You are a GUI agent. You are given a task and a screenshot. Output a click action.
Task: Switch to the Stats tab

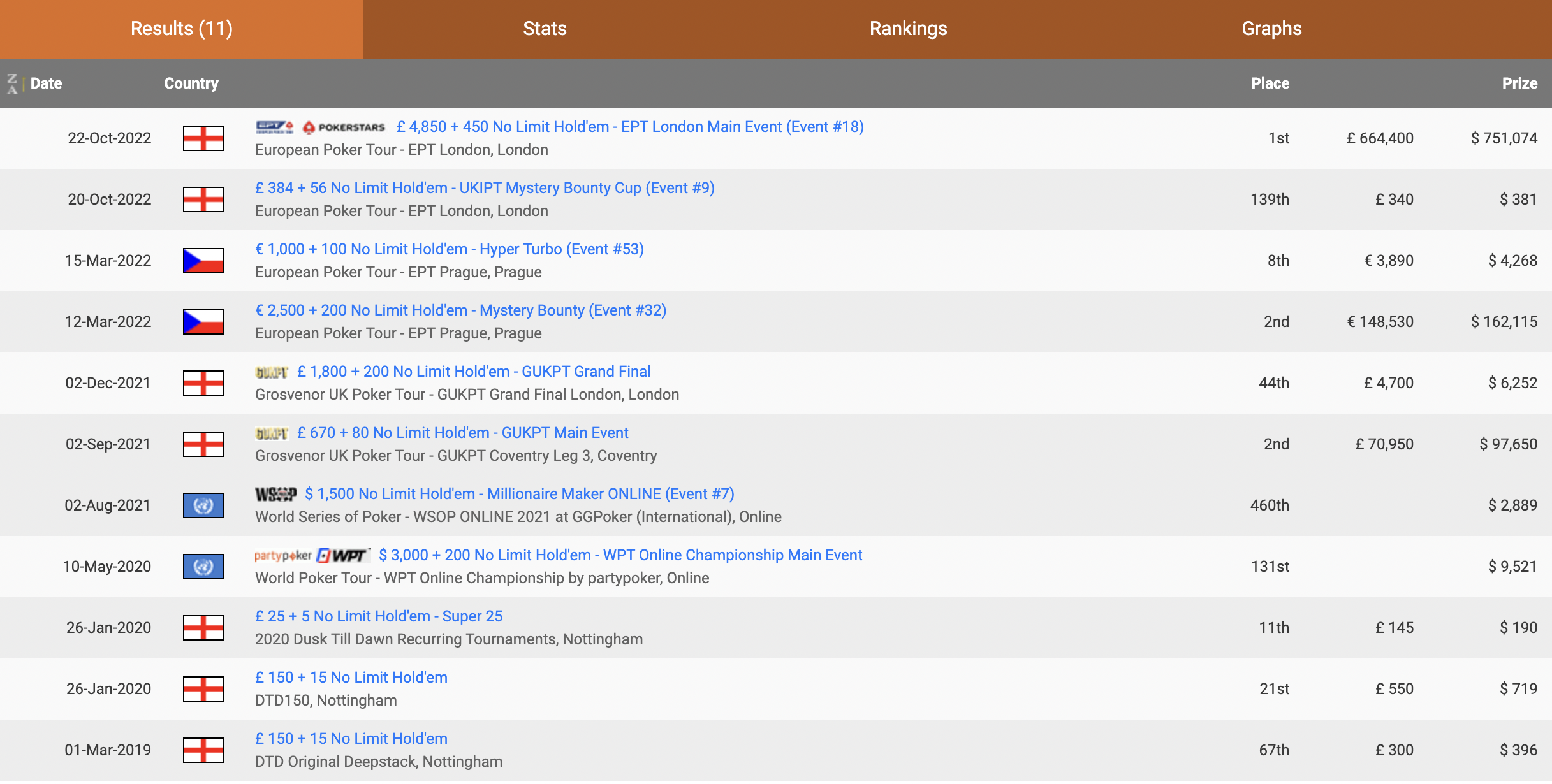[545, 29]
